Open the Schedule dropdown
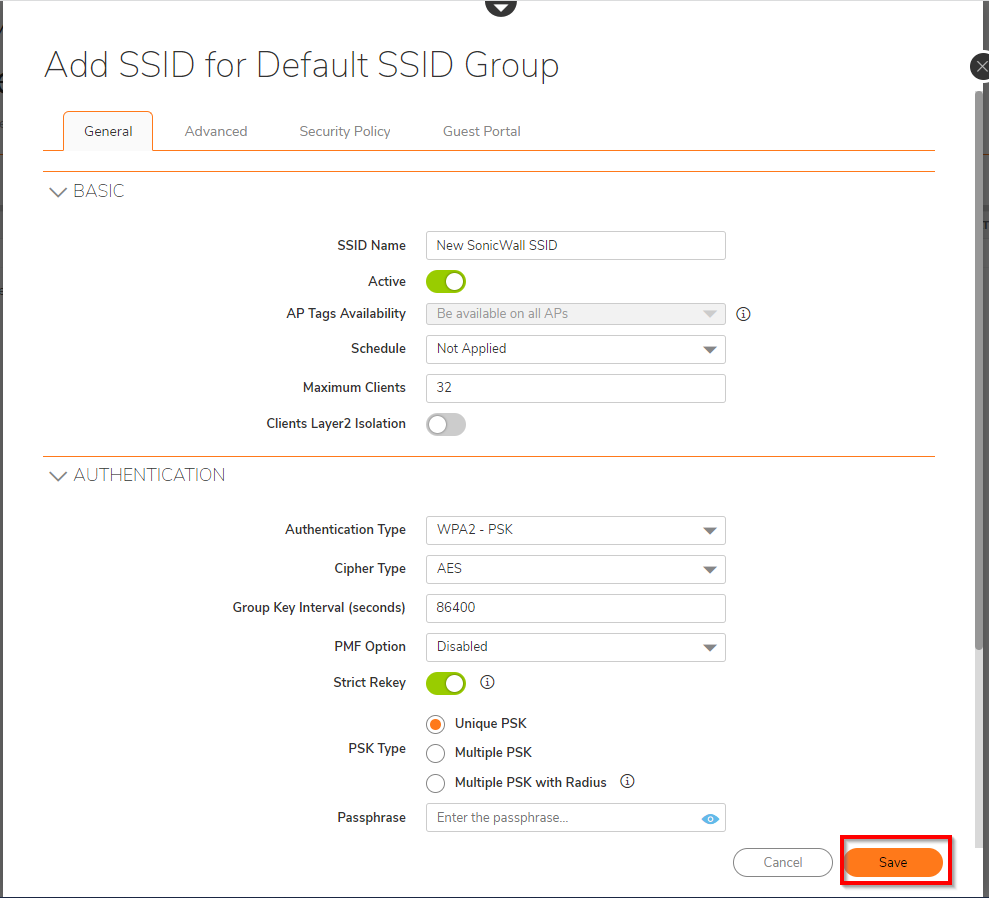 click(x=575, y=349)
